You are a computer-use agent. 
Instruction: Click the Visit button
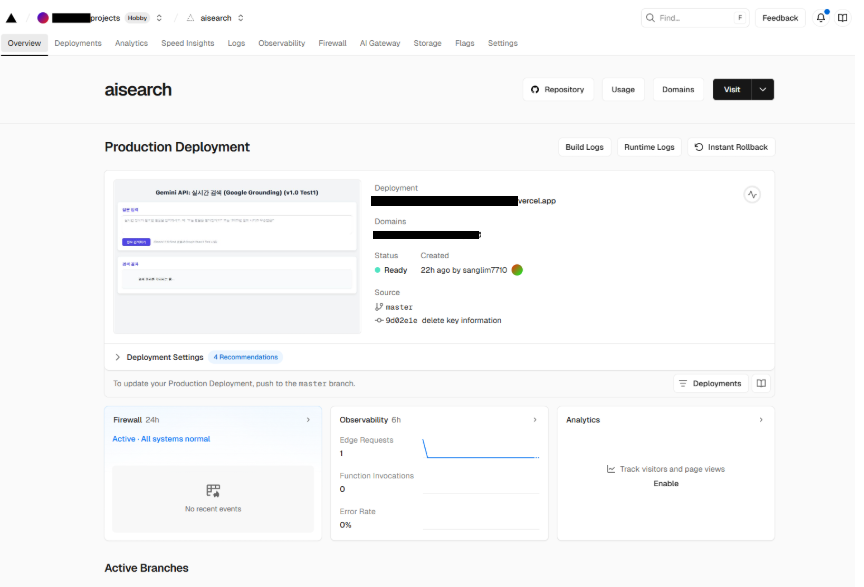(x=732, y=89)
